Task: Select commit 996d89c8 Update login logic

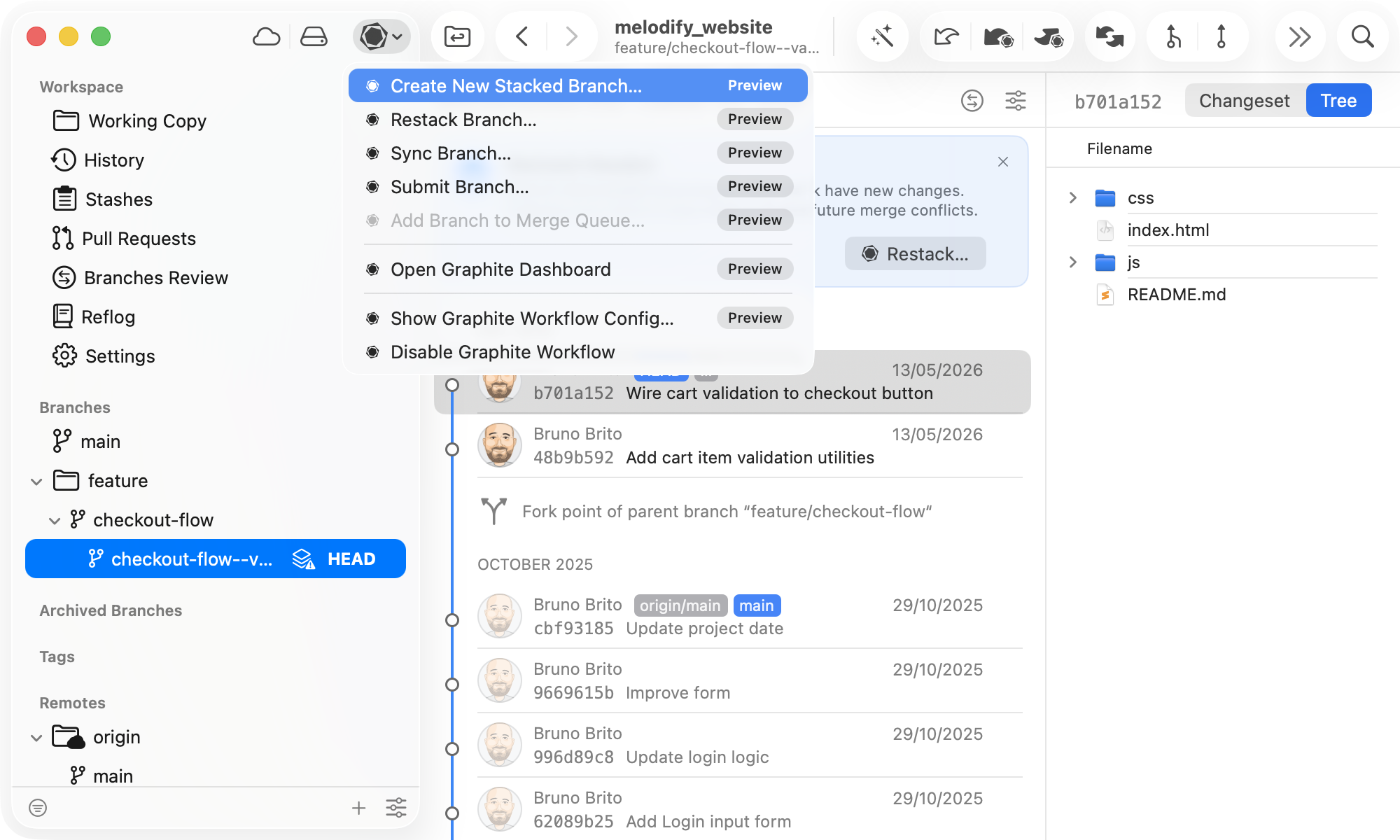Action: (x=732, y=745)
